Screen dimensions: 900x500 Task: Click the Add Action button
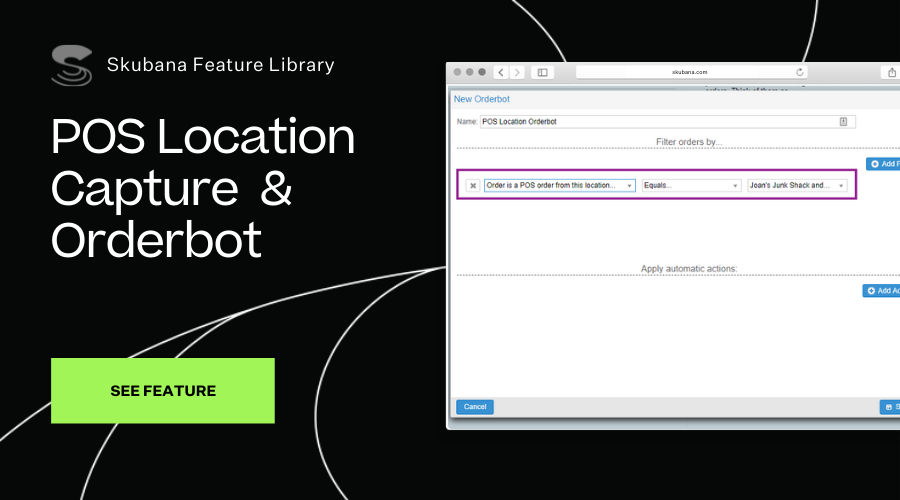click(x=882, y=290)
